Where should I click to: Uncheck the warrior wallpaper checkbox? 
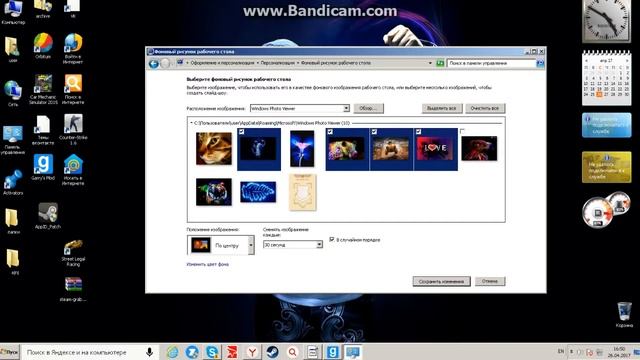coord(374,131)
